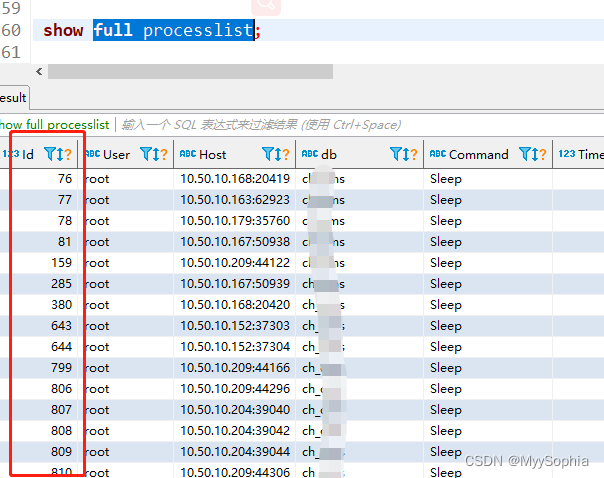
Task: Switch to the Result tab
Action: pyautogui.click(x=14, y=98)
